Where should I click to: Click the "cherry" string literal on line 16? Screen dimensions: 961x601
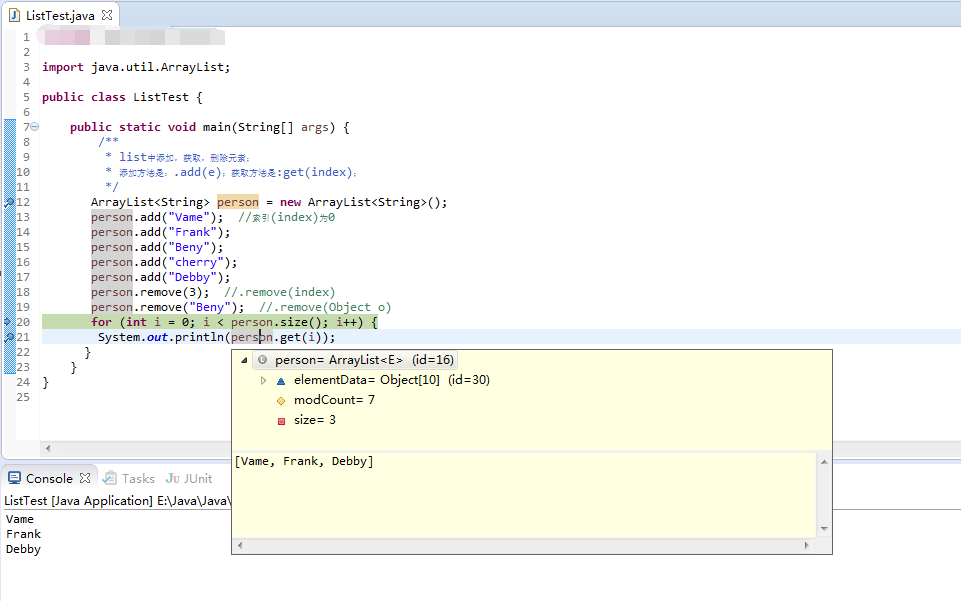(x=196, y=262)
